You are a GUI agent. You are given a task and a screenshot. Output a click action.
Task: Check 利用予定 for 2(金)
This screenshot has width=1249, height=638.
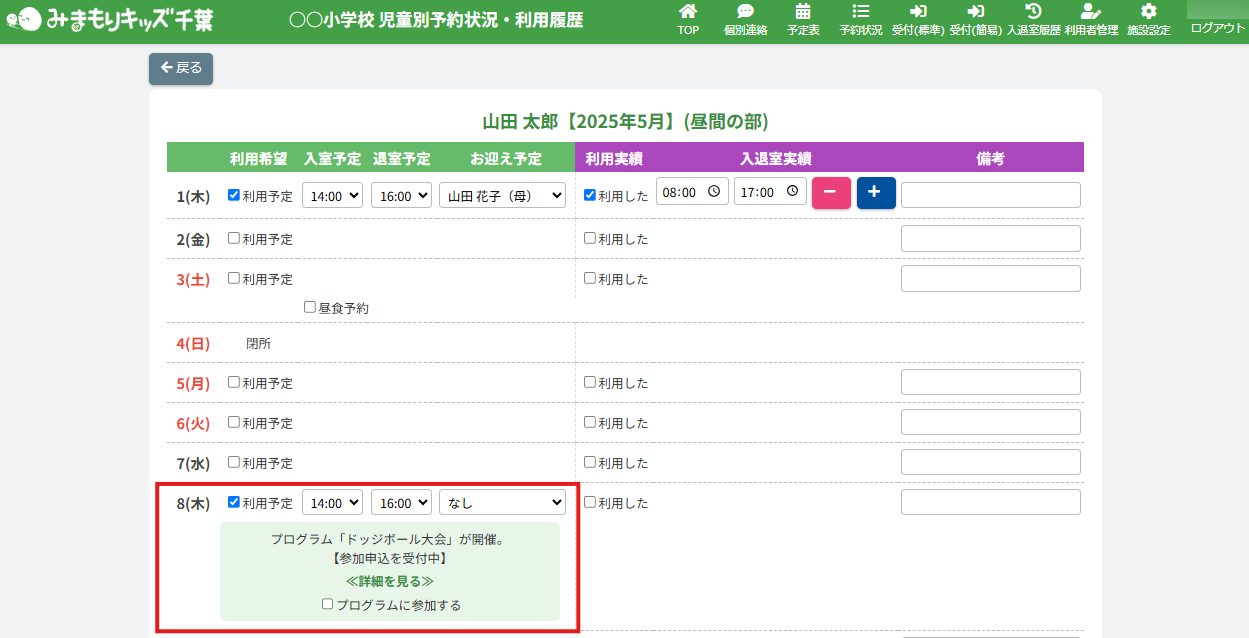coord(234,239)
